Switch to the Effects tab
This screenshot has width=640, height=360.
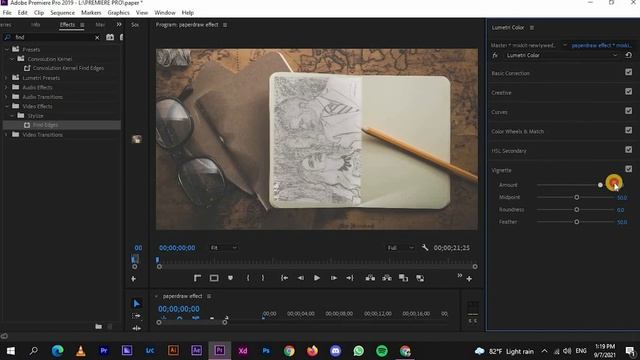[67, 25]
